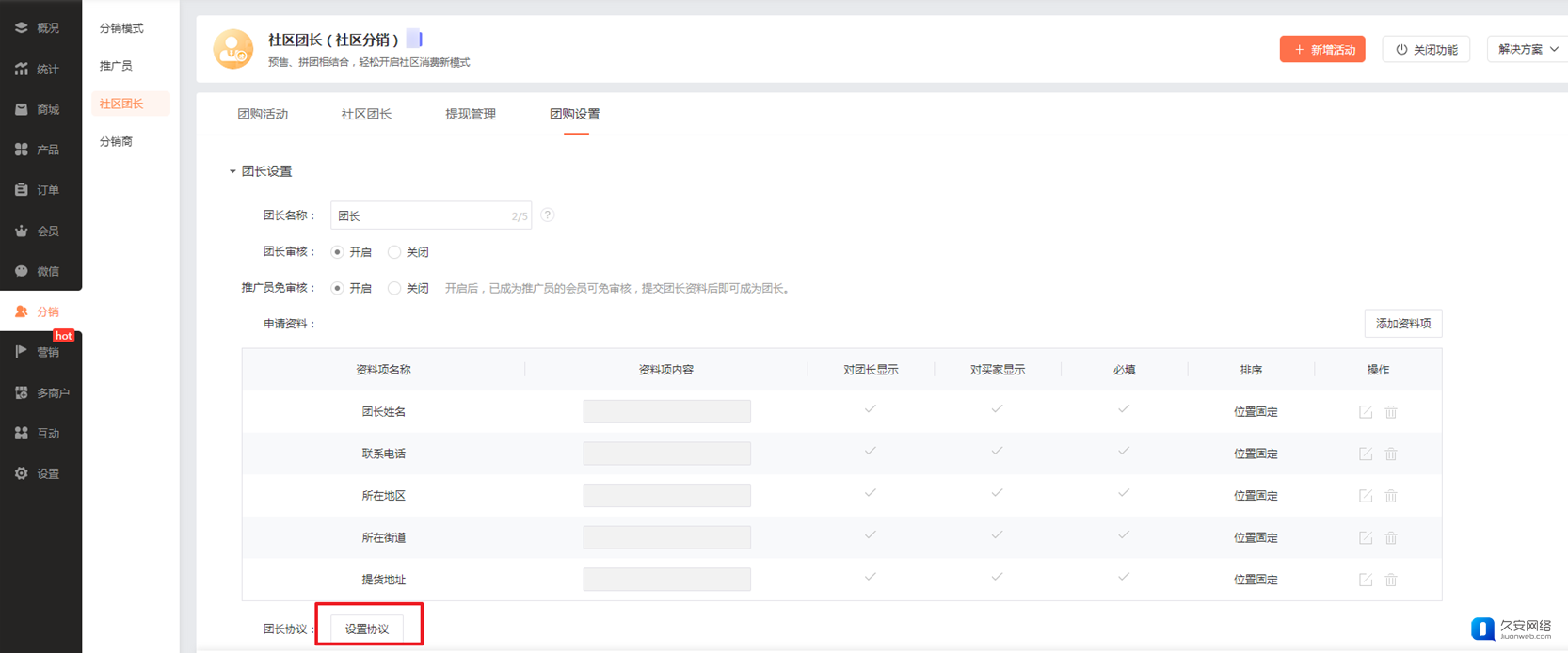Switch to the 团购设置 tab
The image size is (1568, 653).
575,114
